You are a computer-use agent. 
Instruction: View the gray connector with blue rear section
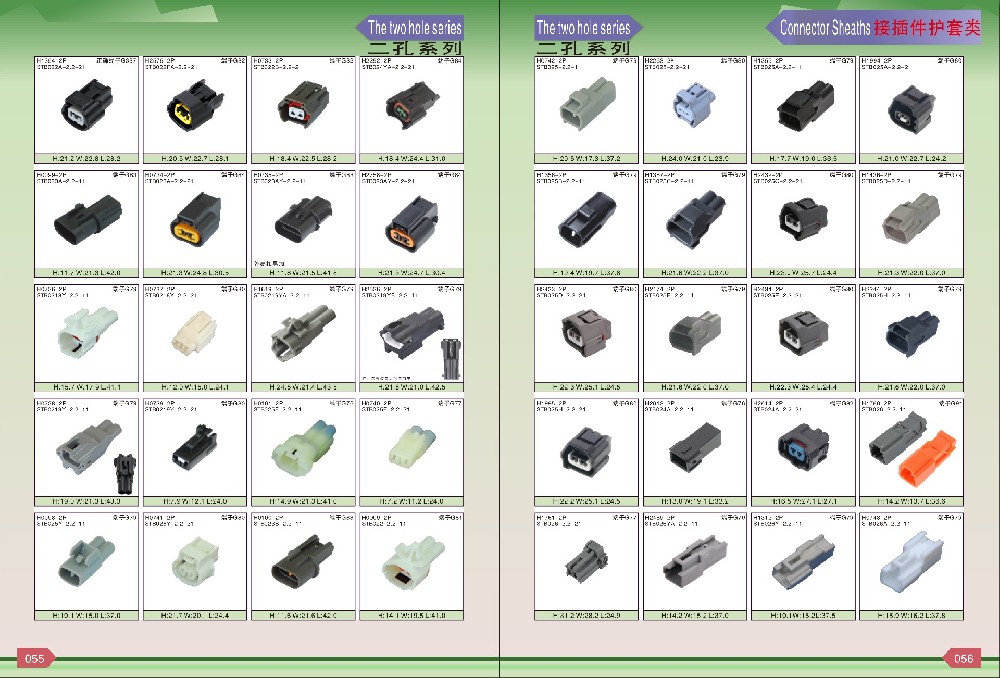point(804,561)
